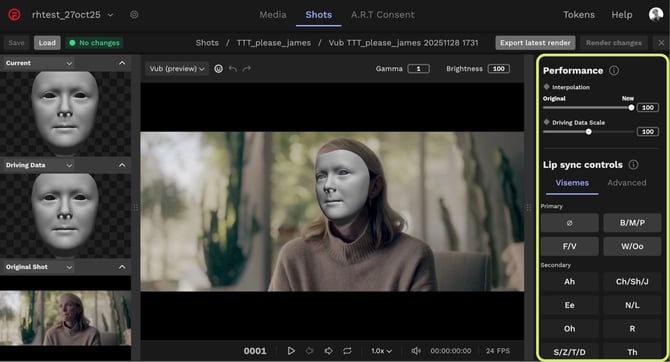This screenshot has width=670, height=362.
Task: Show Performance info icon
Action: click(x=614, y=71)
